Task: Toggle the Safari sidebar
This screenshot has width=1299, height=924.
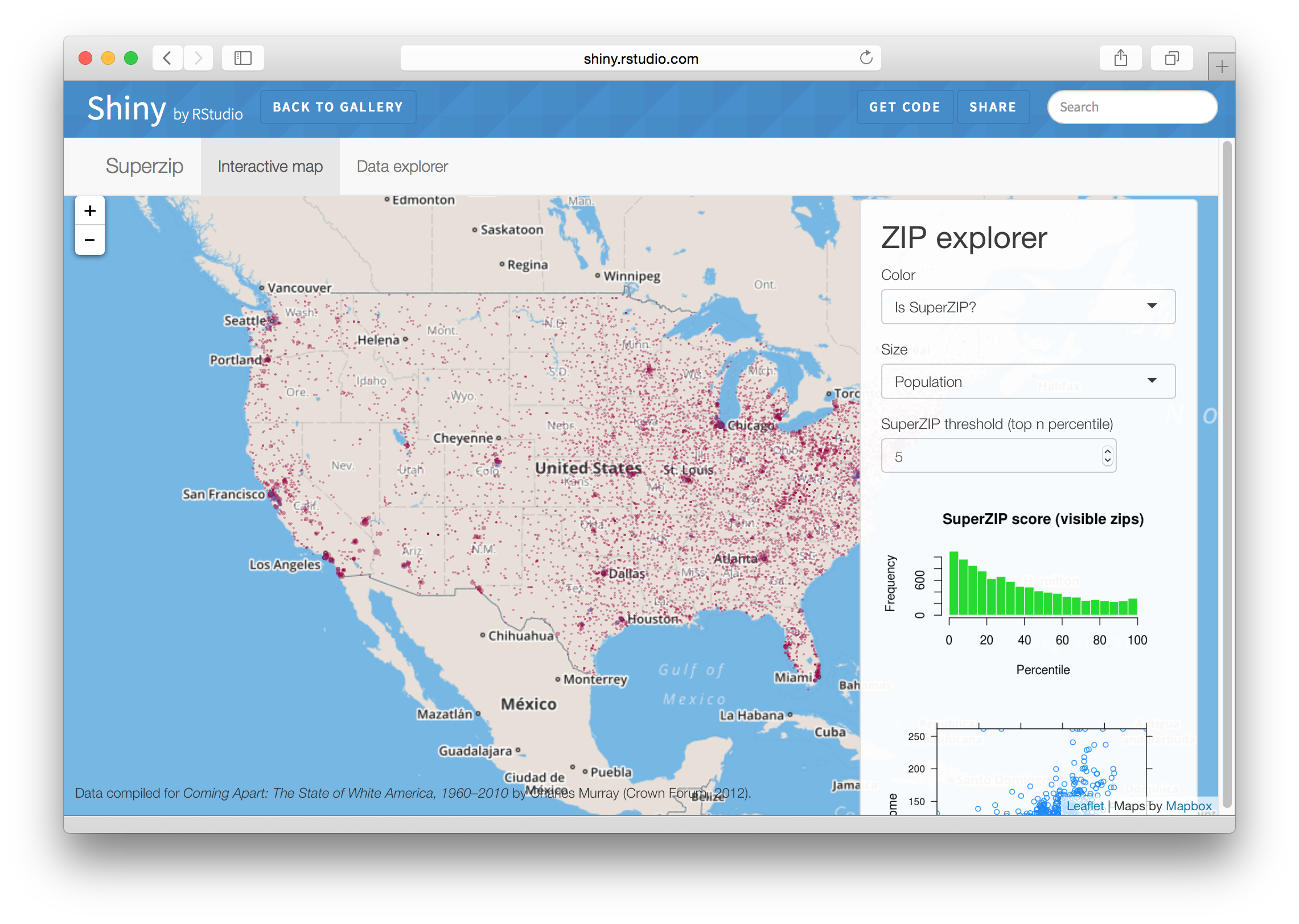Action: (x=242, y=57)
